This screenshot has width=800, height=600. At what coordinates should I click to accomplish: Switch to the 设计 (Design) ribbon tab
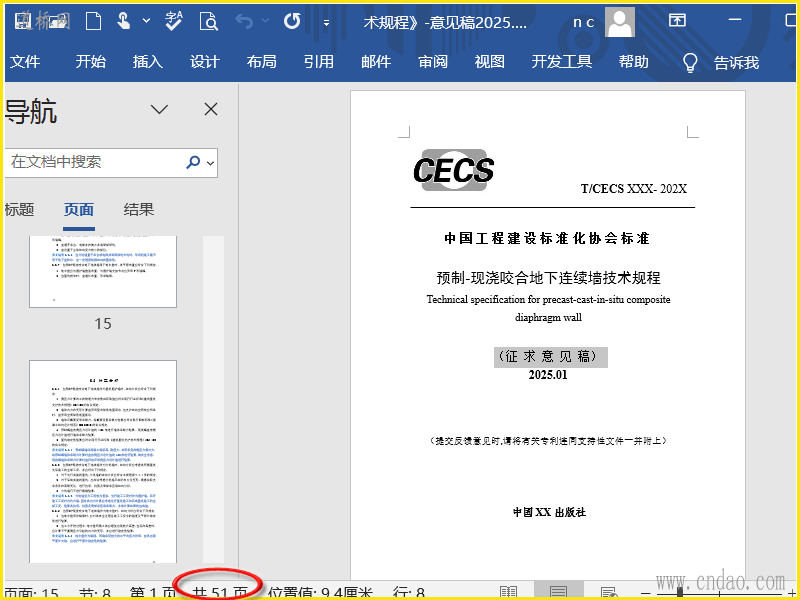205,62
